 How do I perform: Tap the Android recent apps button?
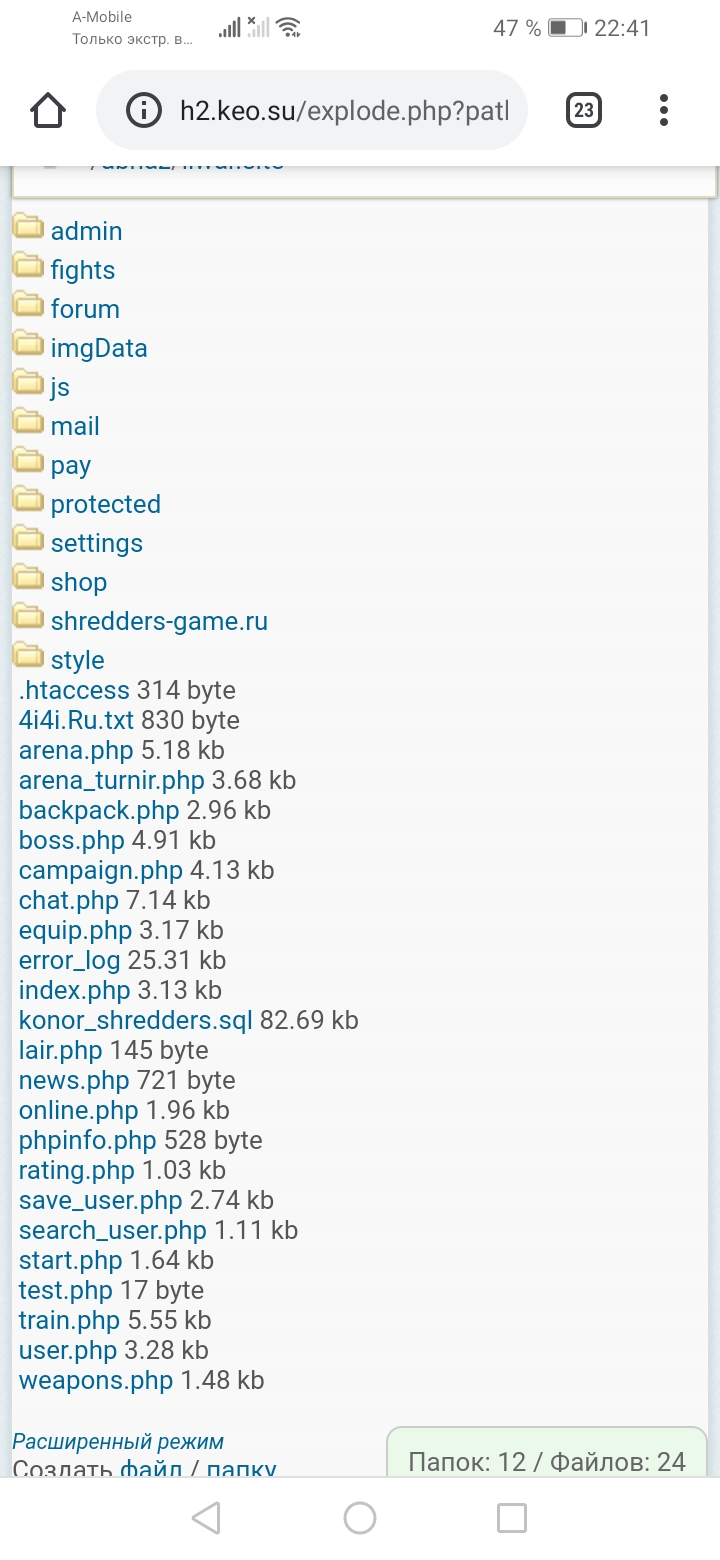[512, 1518]
